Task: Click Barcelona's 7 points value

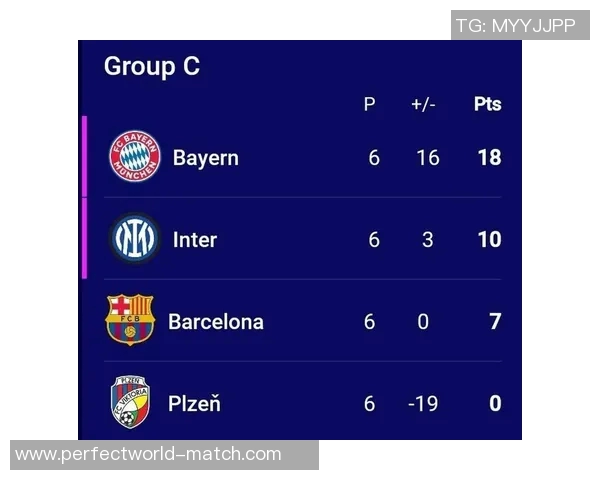Action: tap(495, 322)
